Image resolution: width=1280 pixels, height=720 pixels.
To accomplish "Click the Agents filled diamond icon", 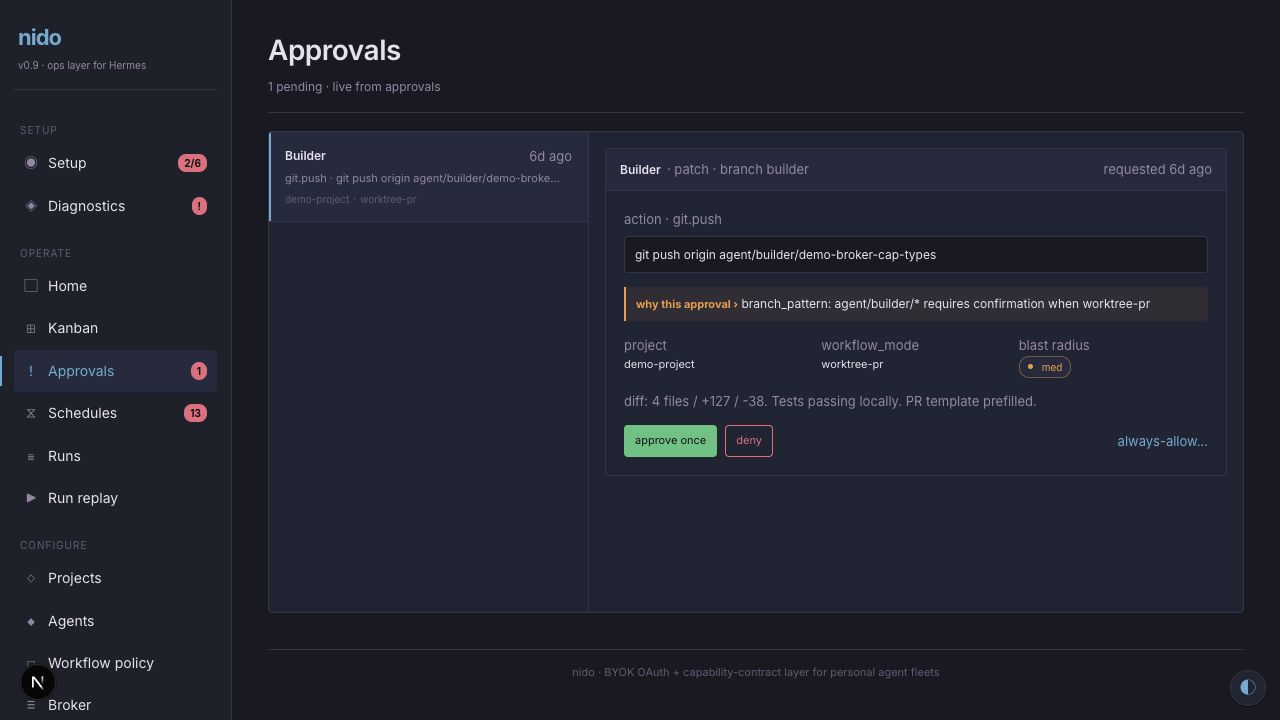I will [31, 621].
